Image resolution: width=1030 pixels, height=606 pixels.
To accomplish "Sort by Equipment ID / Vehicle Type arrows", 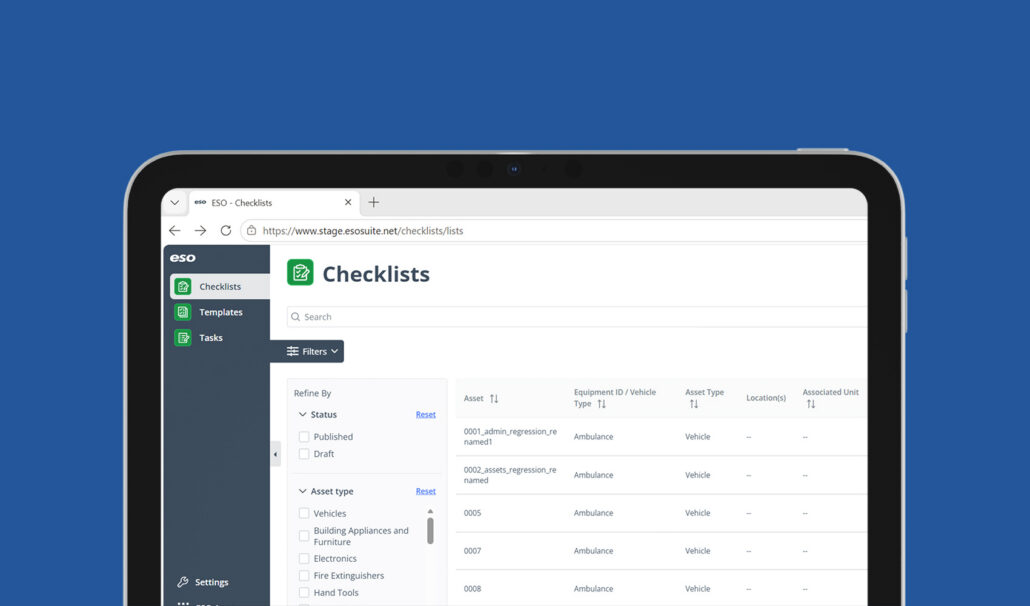I will 601,404.
